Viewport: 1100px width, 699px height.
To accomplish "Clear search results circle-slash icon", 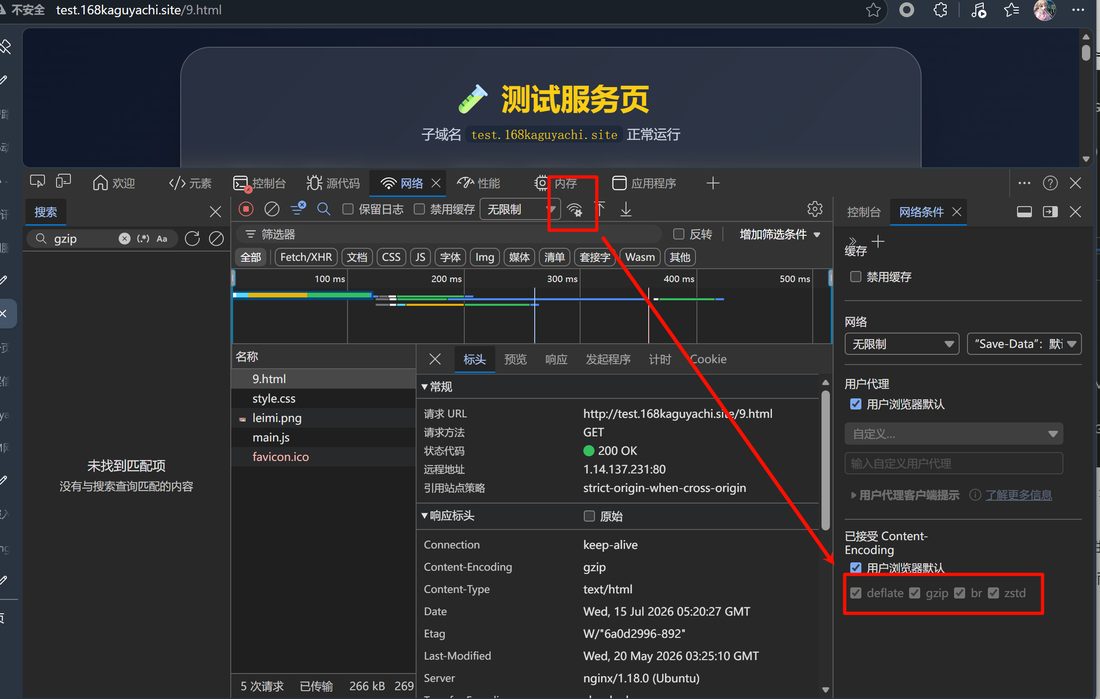I will [216, 239].
